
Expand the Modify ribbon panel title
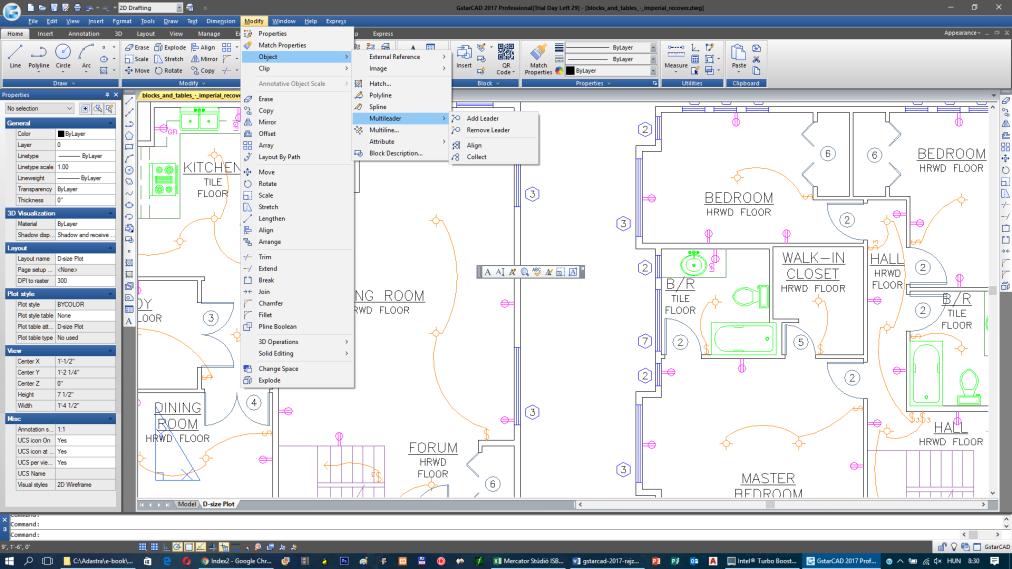(x=188, y=83)
